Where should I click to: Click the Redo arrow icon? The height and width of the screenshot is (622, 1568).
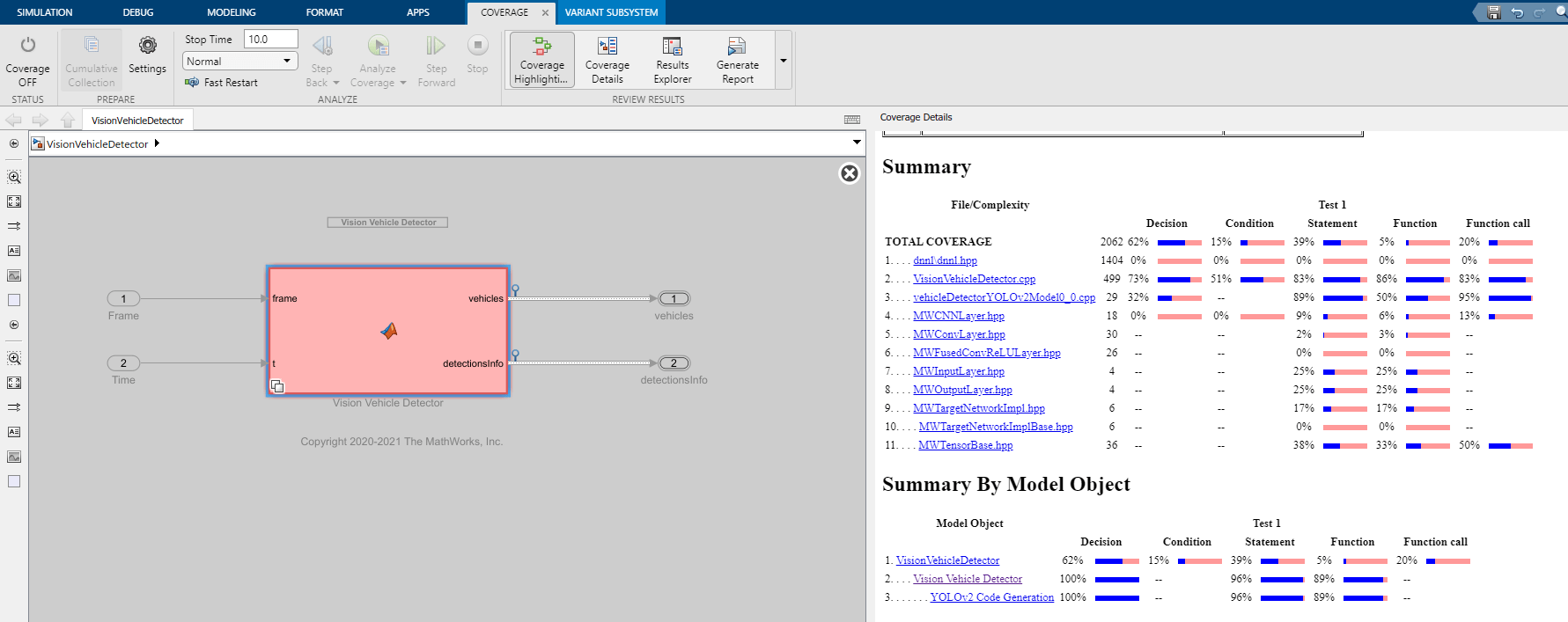tap(1540, 12)
